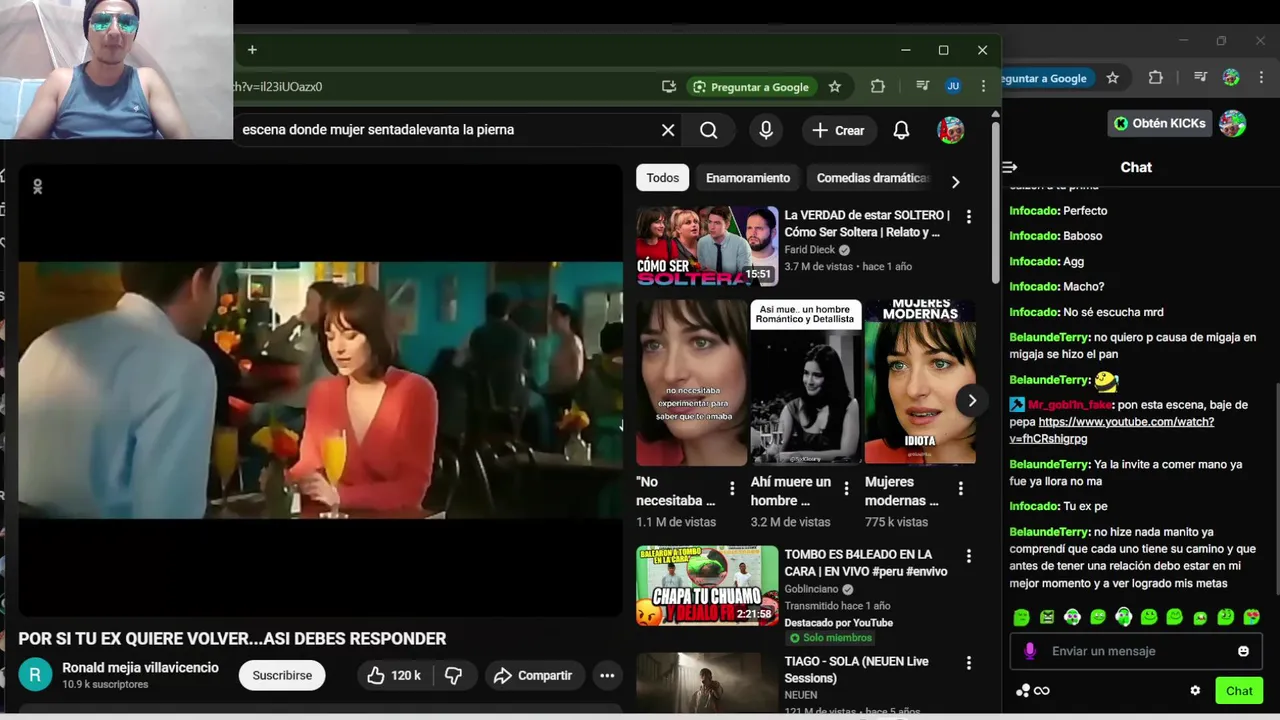Open media controls icon in YouTube window
Screen dimensions: 1280x720
(922, 87)
